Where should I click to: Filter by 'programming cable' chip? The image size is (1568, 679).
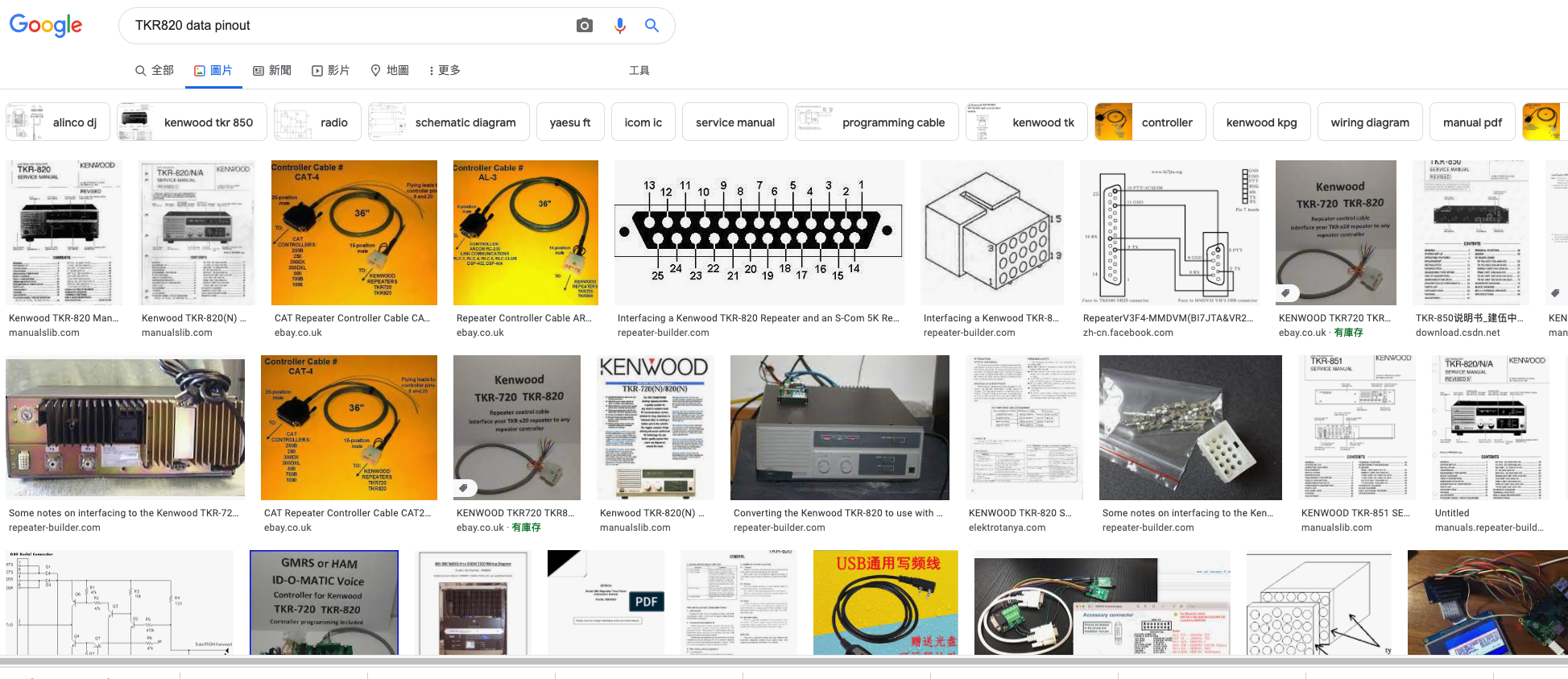pos(877,122)
